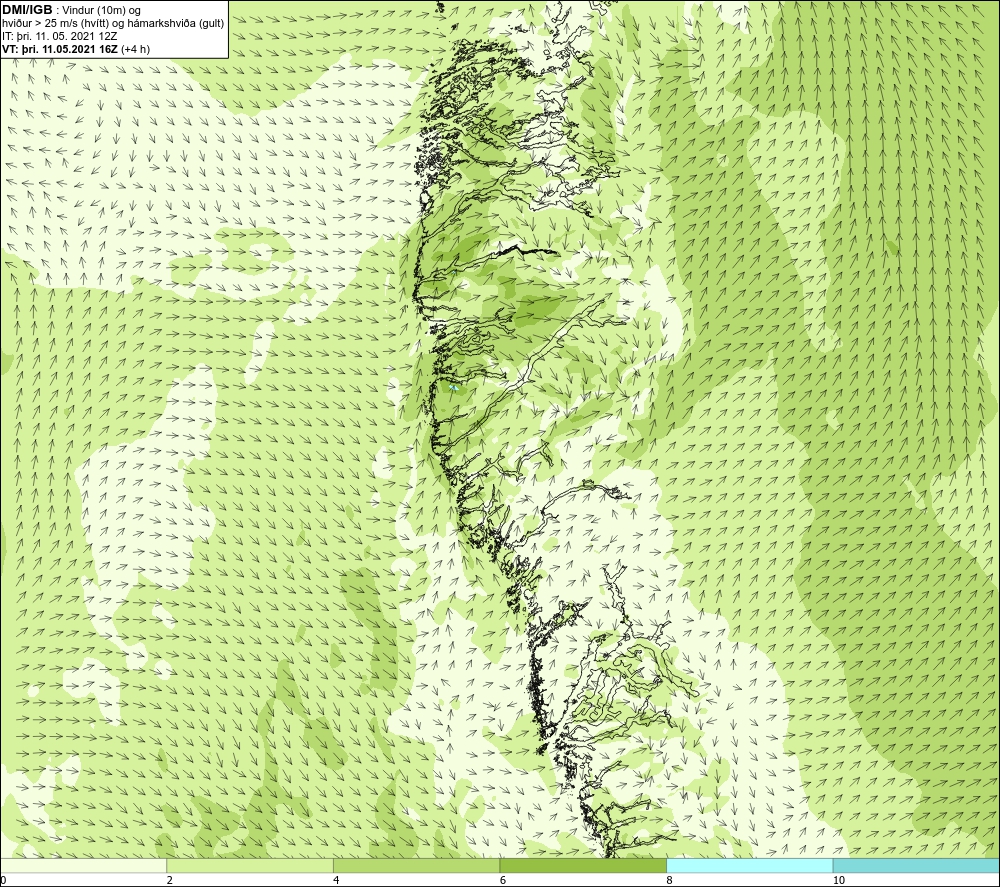The height and width of the screenshot is (887, 1000).
Task: Click the 6–8 m/s color swatch
Action: pos(583,865)
